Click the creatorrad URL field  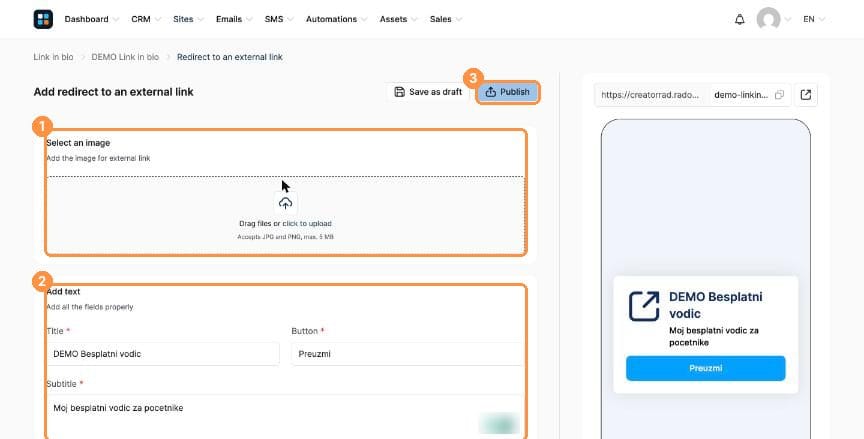pos(651,95)
